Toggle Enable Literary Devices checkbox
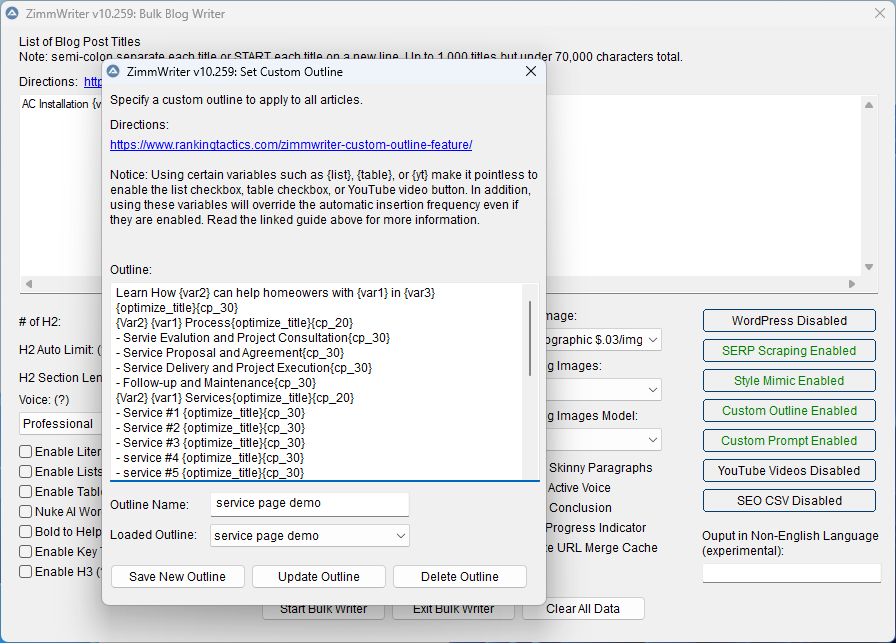 (x=25, y=452)
